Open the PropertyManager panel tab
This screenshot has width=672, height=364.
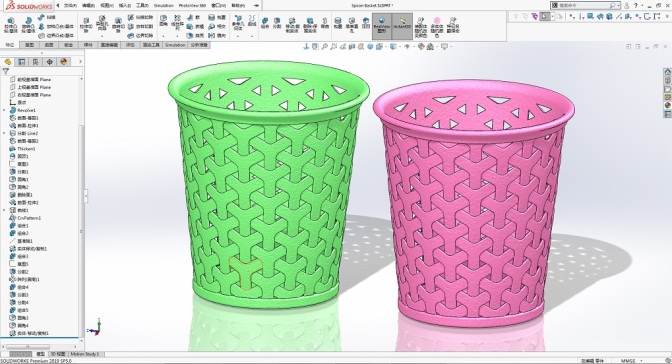[22, 62]
